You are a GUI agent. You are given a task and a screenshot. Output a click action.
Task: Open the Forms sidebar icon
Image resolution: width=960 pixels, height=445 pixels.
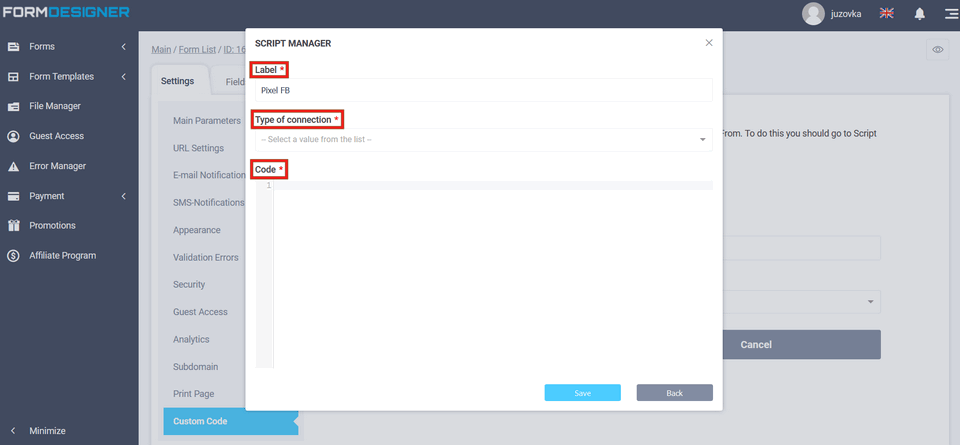click(13, 47)
